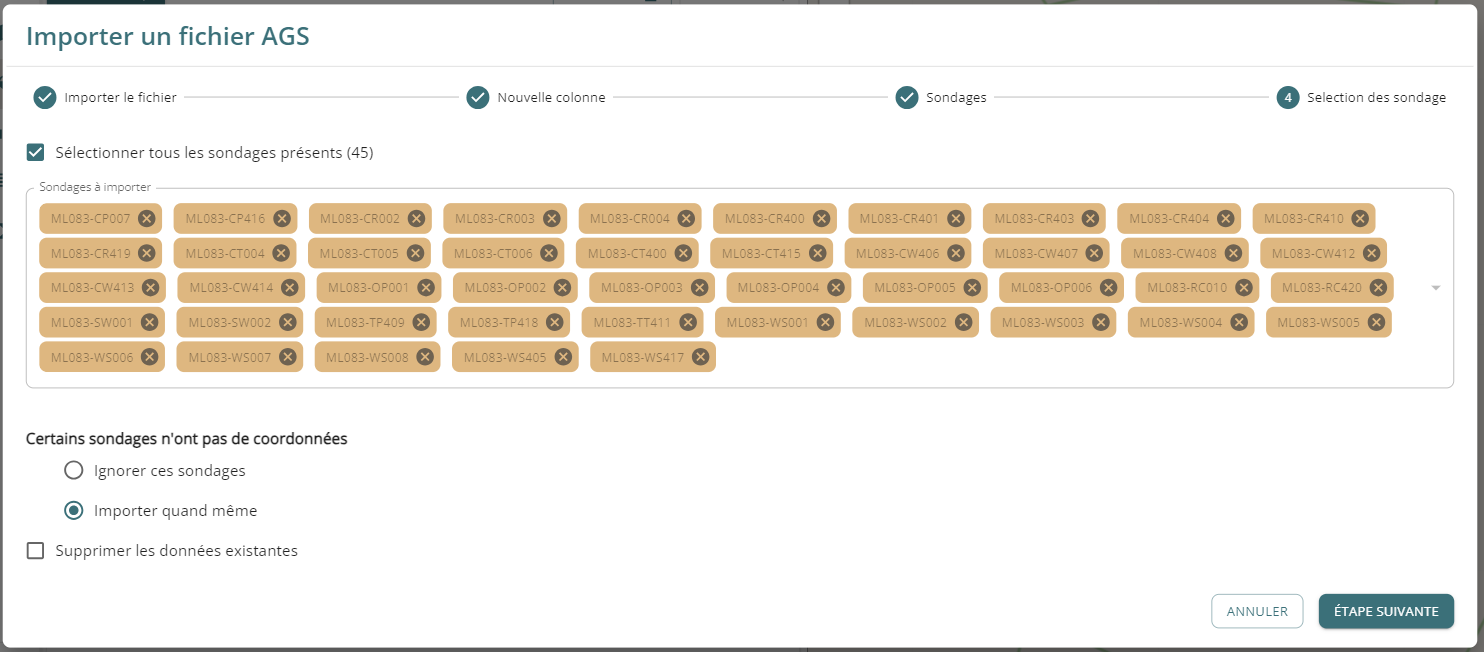Remove the ML083-CR410 borehole chip
The height and width of the screenshot is (652, 1484).
(1360, 219)
